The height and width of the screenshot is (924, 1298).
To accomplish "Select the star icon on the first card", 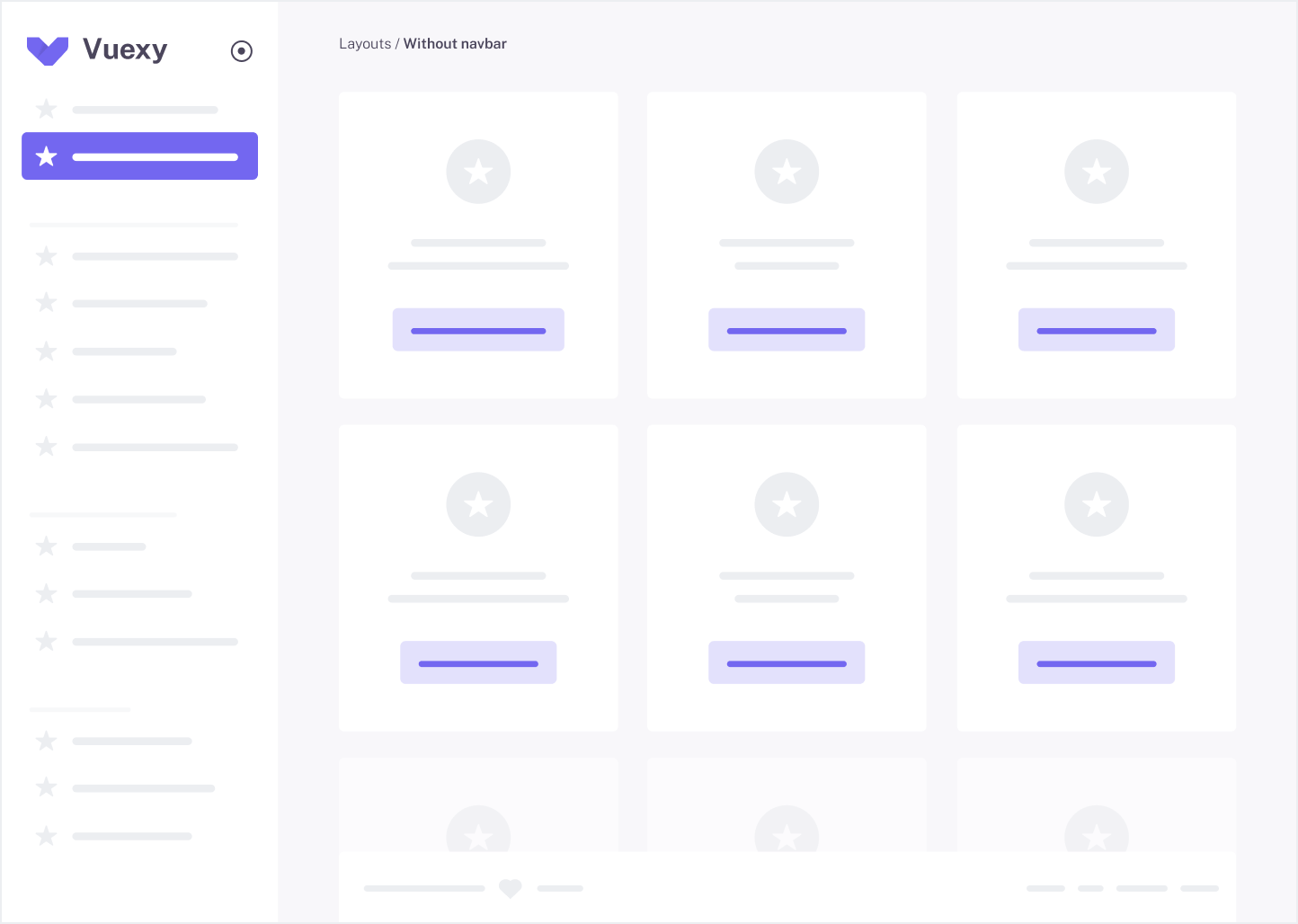I will point(478,171).
